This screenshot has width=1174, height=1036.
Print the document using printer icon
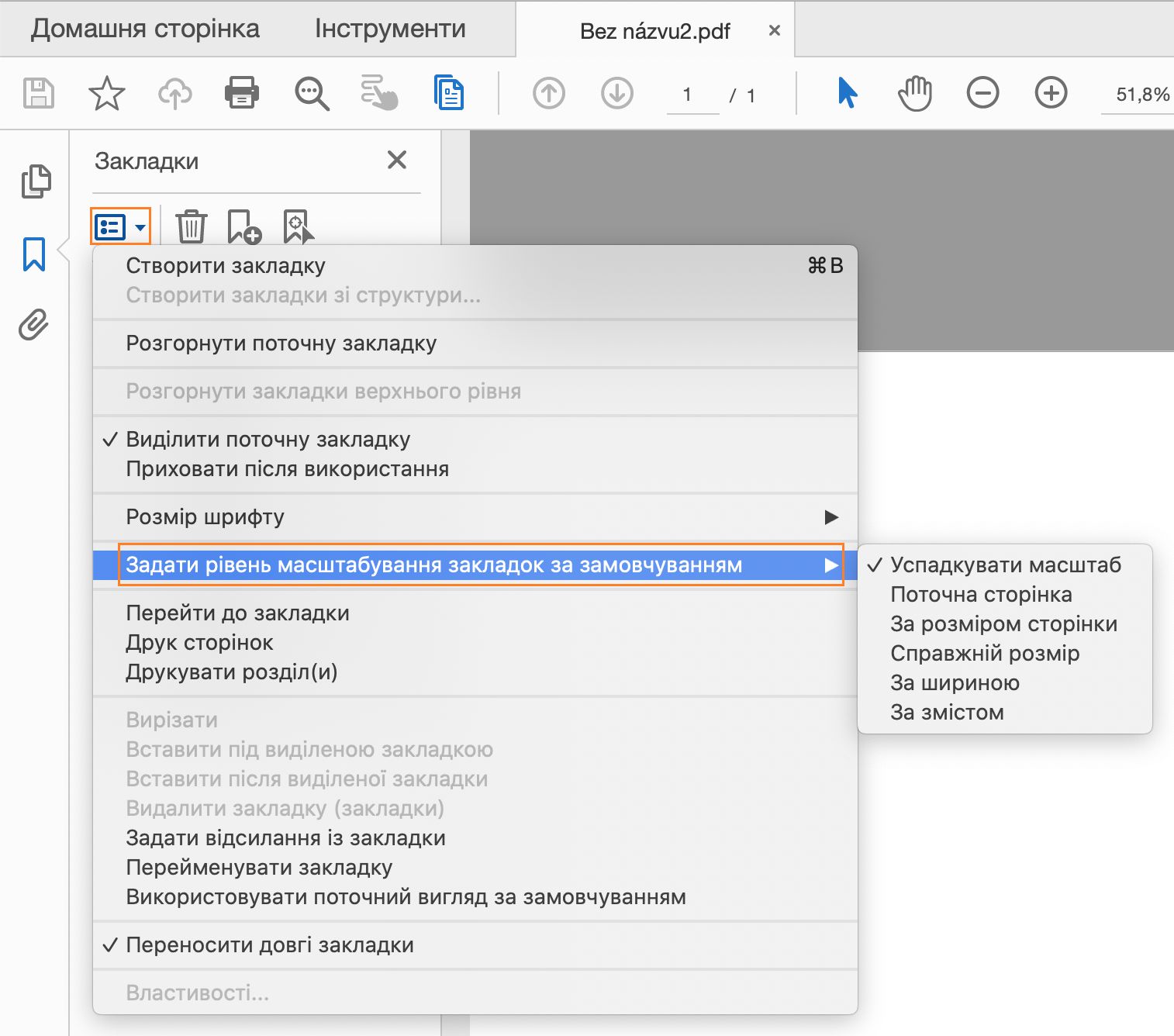click(242, 93)
